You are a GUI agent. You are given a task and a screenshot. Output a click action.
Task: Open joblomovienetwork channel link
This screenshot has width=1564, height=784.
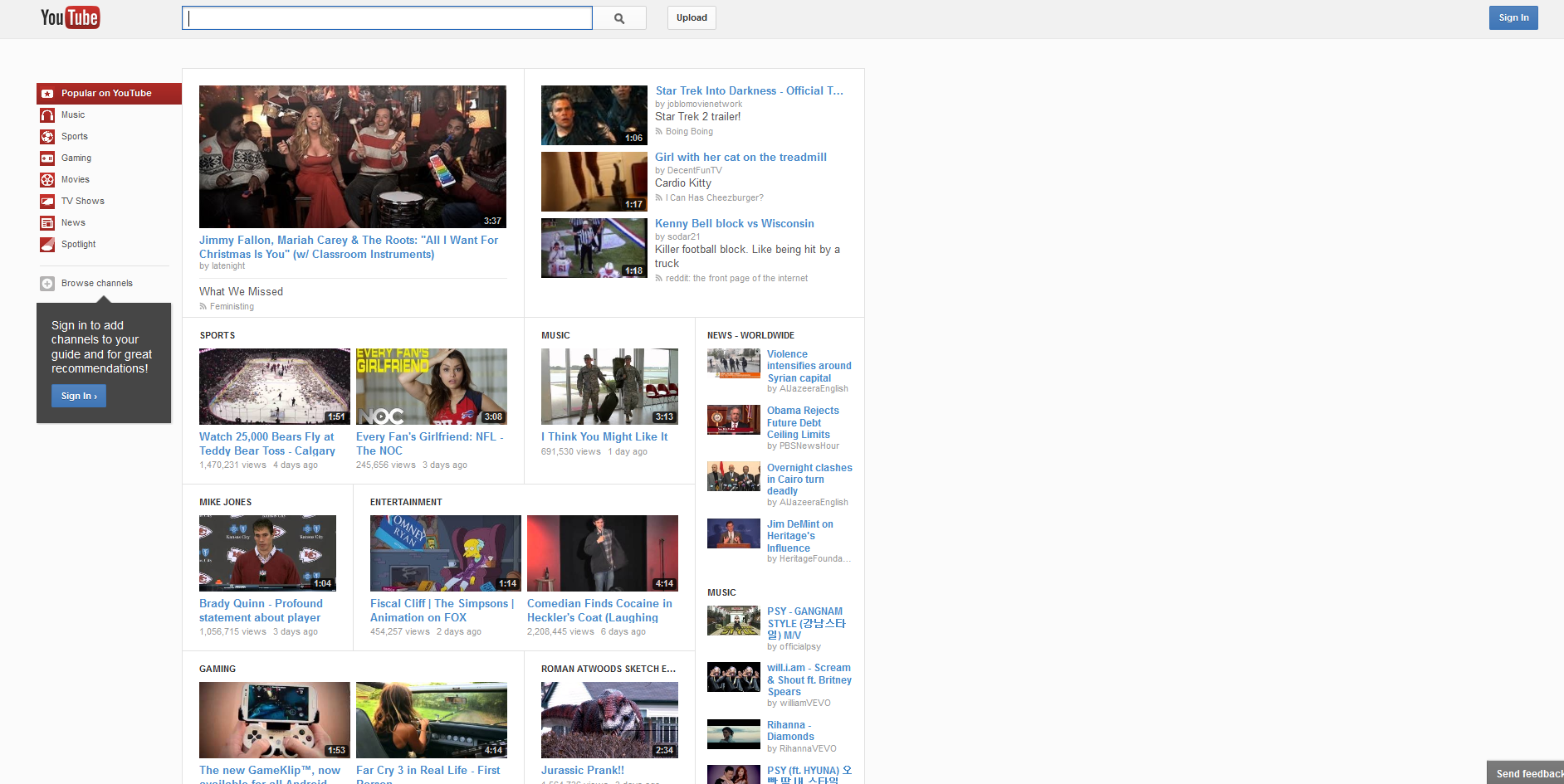(x=705, y=105)
